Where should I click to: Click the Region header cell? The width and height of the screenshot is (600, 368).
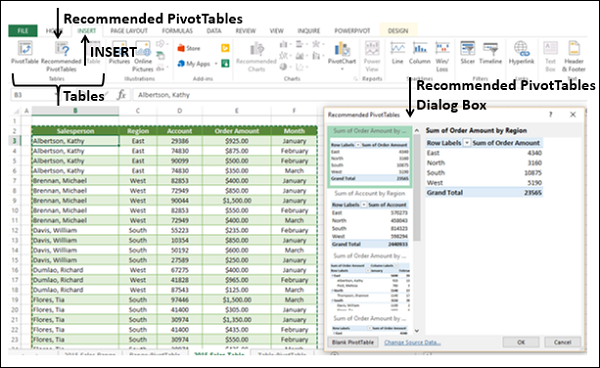click(x=138, y=131)
